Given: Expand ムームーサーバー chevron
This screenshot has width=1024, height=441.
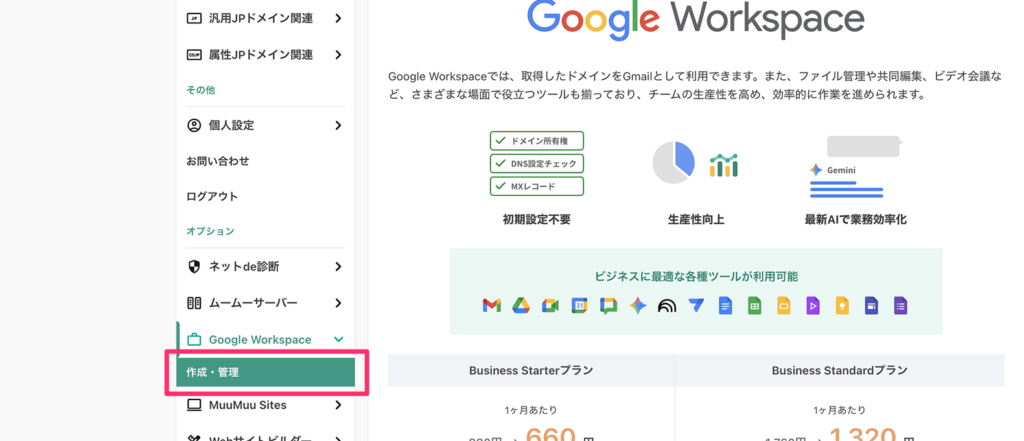Looking at the screenshot, I should click(x=338, y=303).
